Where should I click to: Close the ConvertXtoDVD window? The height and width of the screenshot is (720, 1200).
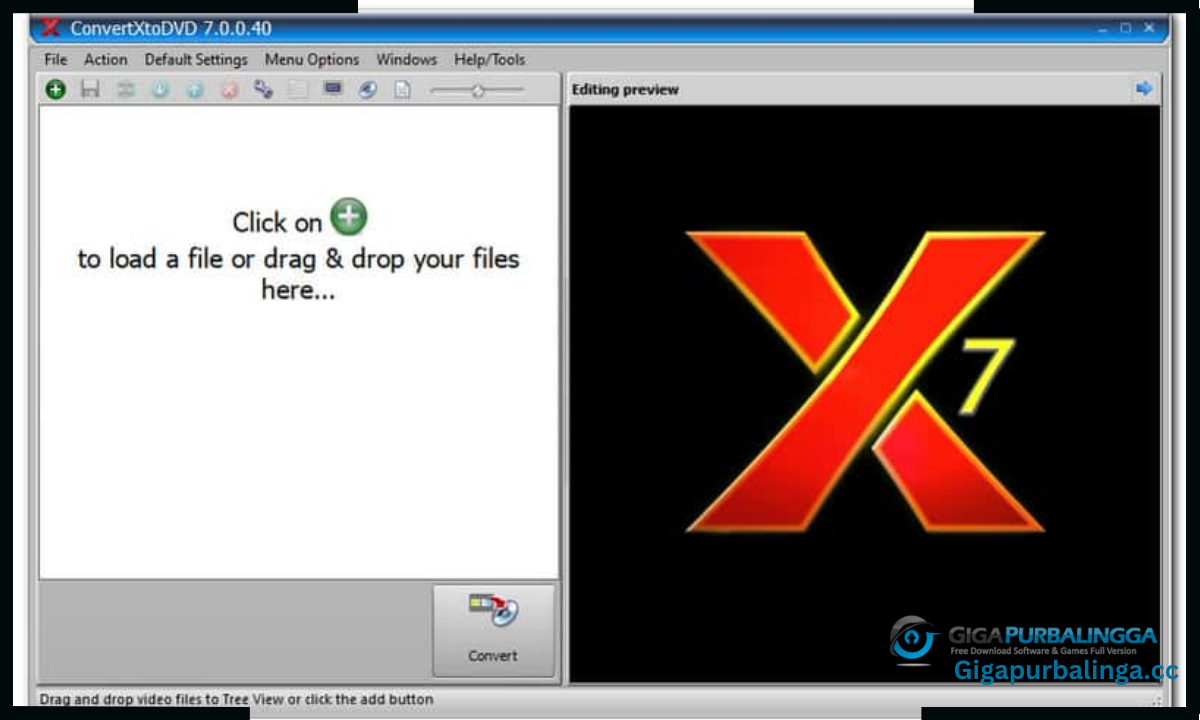coord(1150,28)
